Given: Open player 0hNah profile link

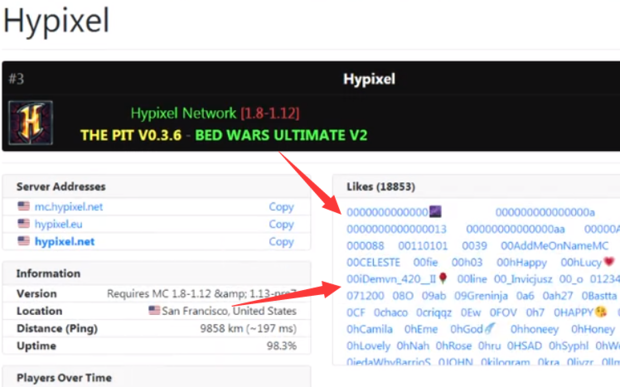Looking at the screenshot, I should point(413,345).
